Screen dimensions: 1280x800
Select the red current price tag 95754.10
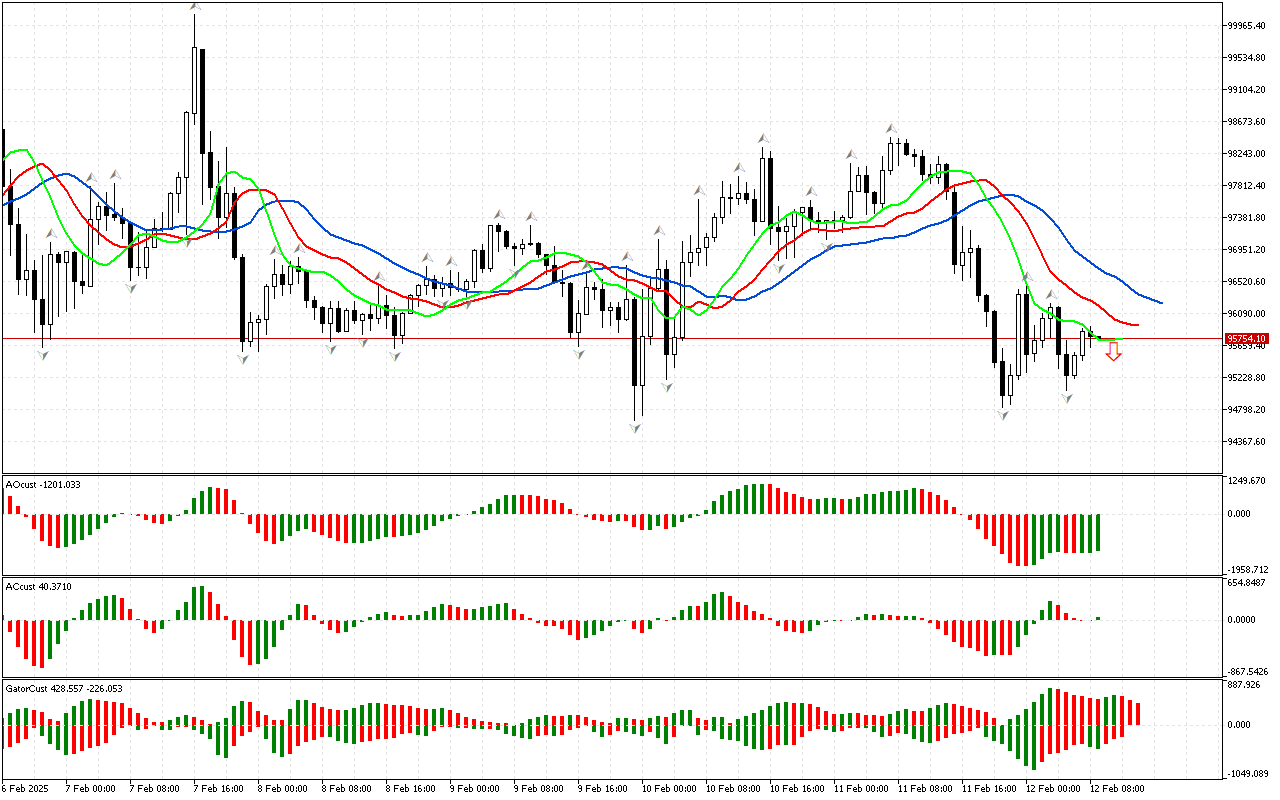point(1248,339)
